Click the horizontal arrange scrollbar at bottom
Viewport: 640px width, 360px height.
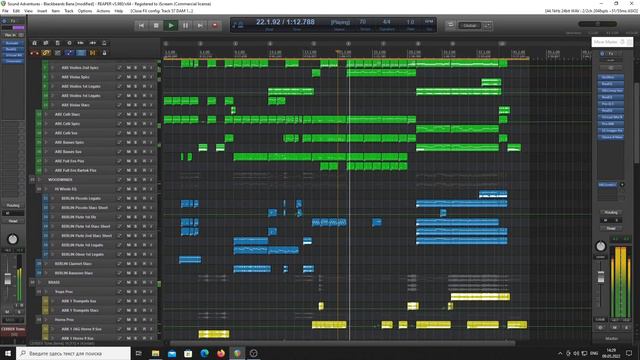point(342,343)
